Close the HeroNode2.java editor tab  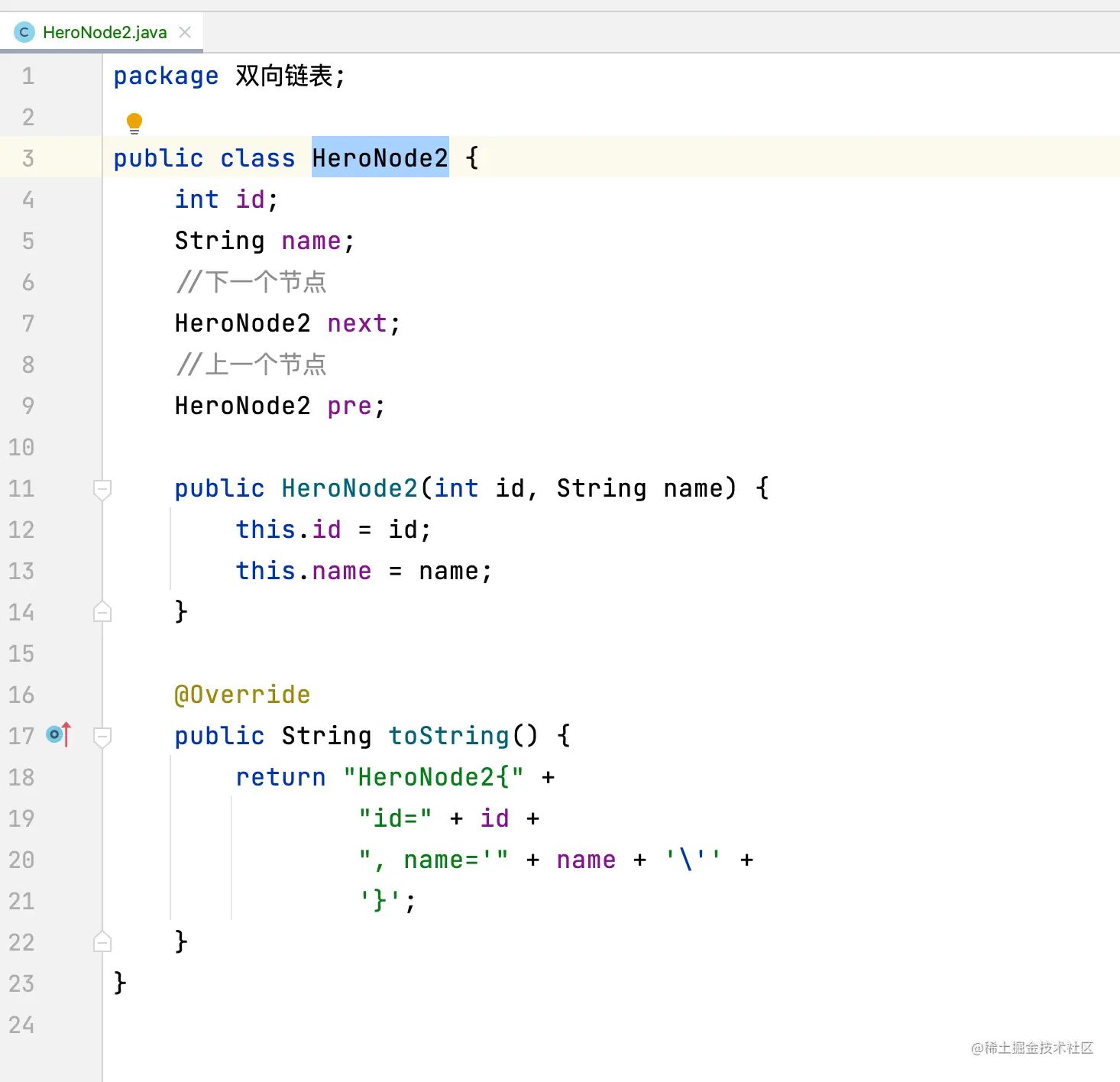point(185,32)
